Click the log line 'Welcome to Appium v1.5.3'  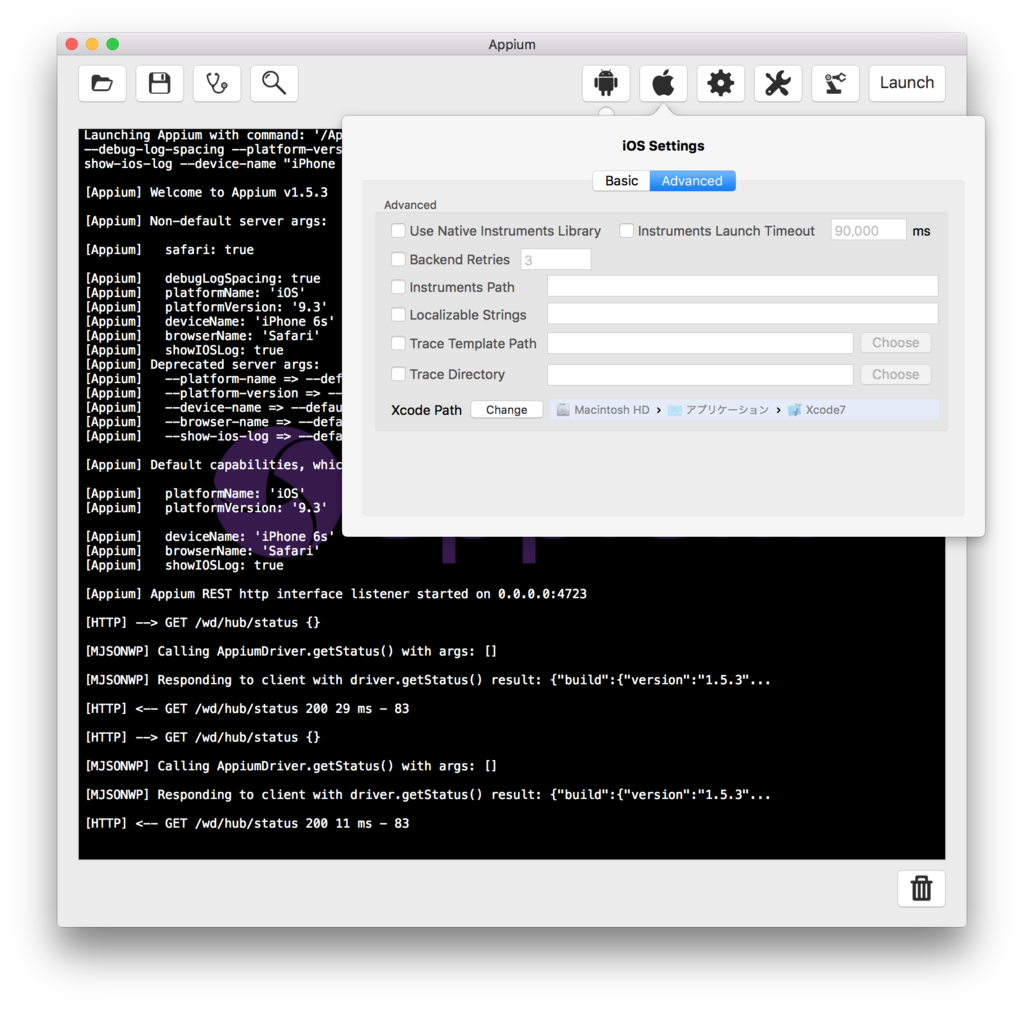(206, 193)
